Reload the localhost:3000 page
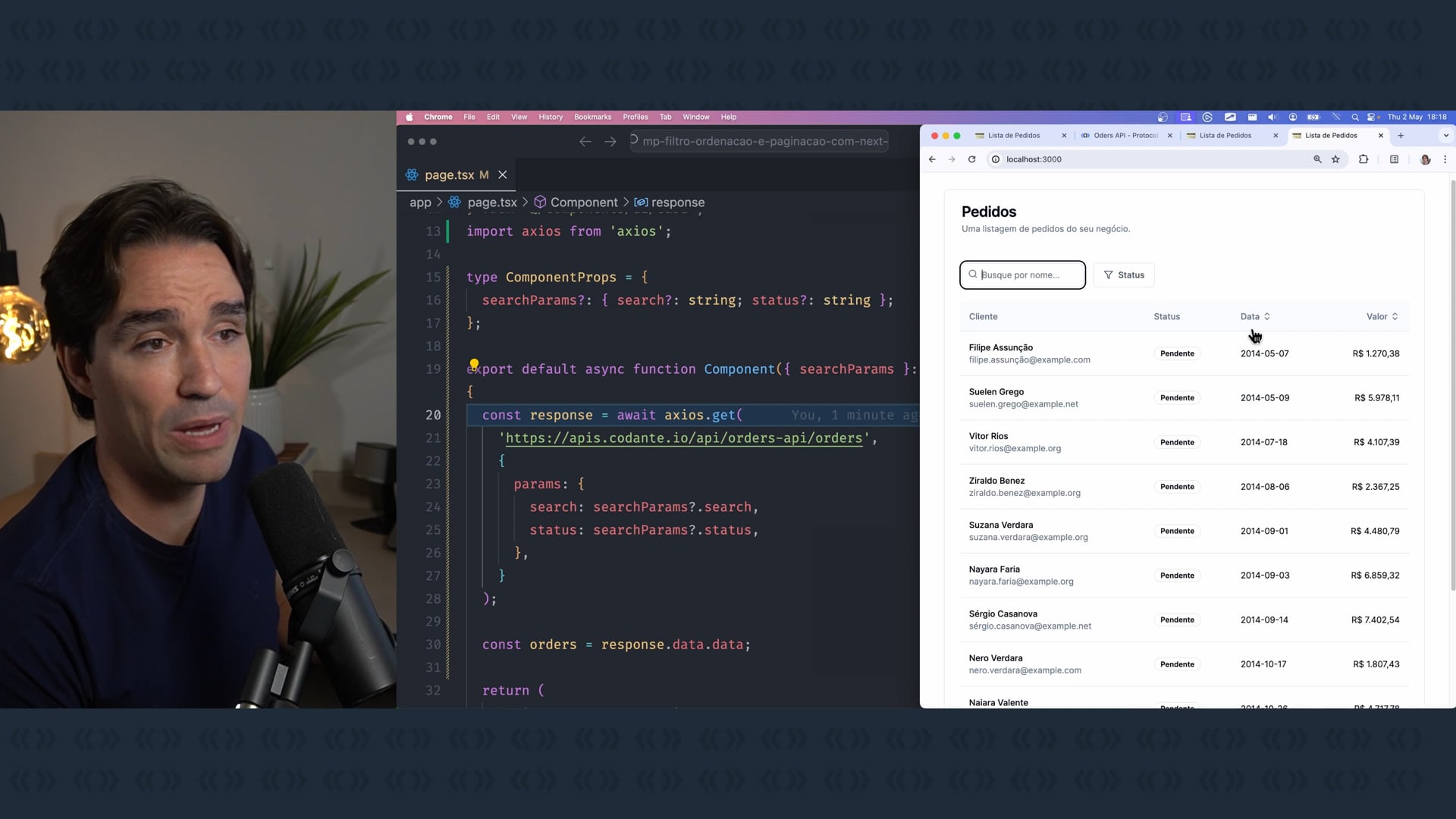Viewport: 1456px width, 819px height. [971, 159]
